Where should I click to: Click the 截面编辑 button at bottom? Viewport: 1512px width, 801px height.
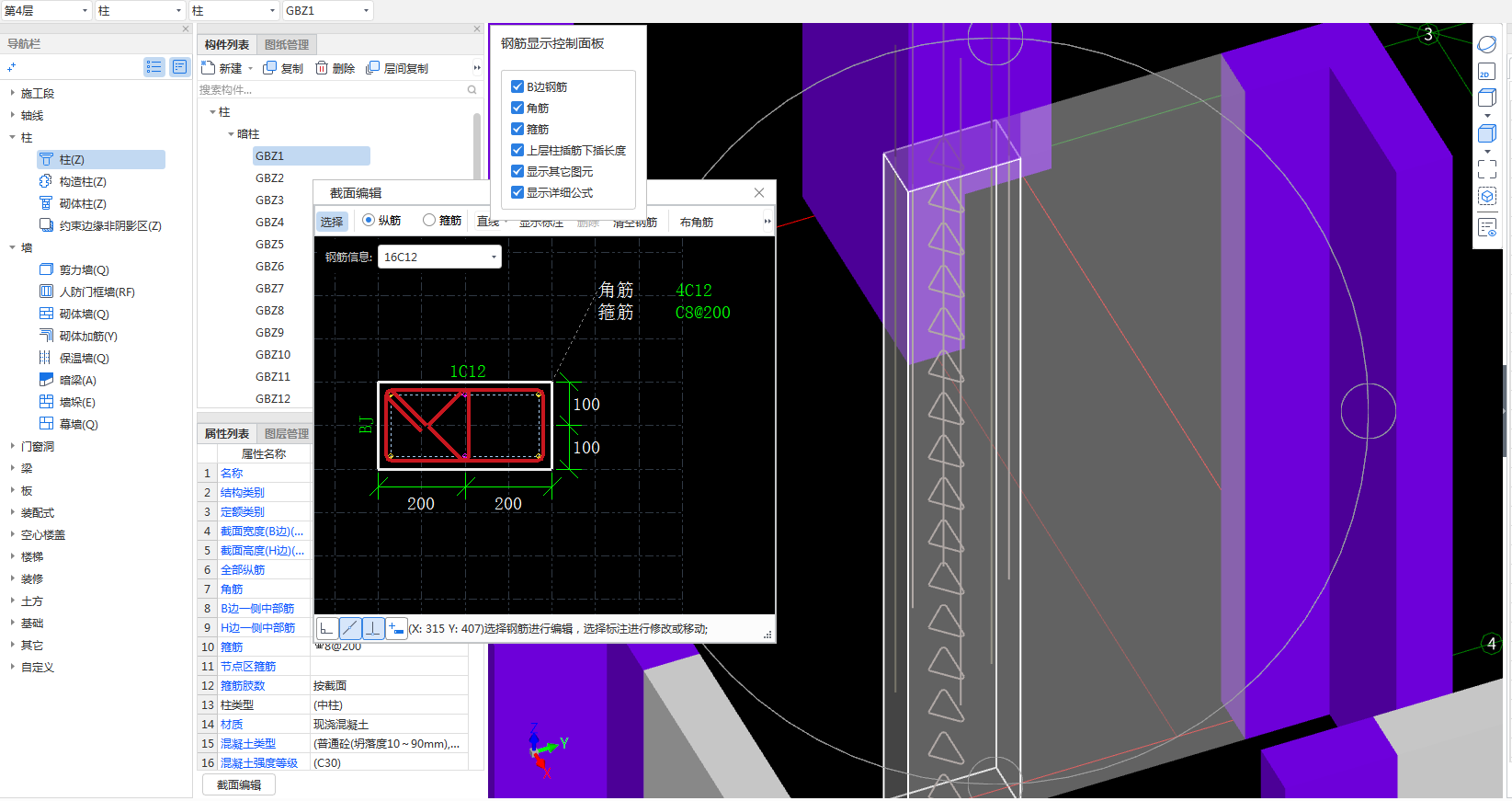239,784
